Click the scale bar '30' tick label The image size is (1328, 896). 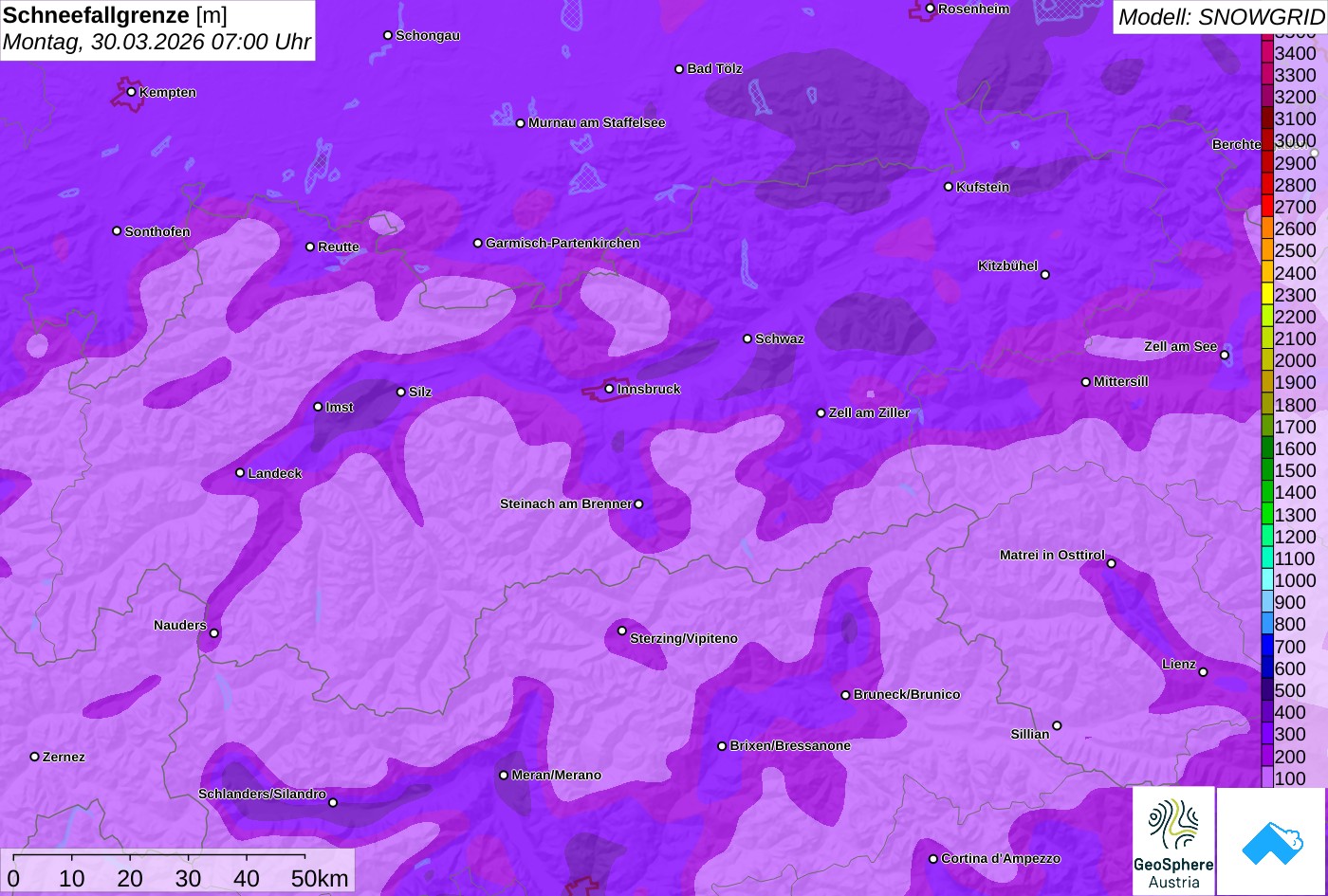[188, 878]
